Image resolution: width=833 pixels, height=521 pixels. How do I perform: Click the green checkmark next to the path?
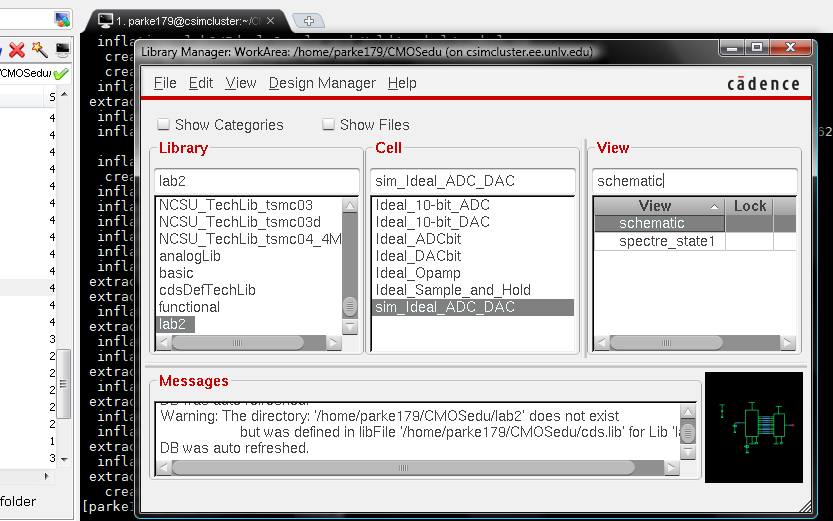coord(61,74)
